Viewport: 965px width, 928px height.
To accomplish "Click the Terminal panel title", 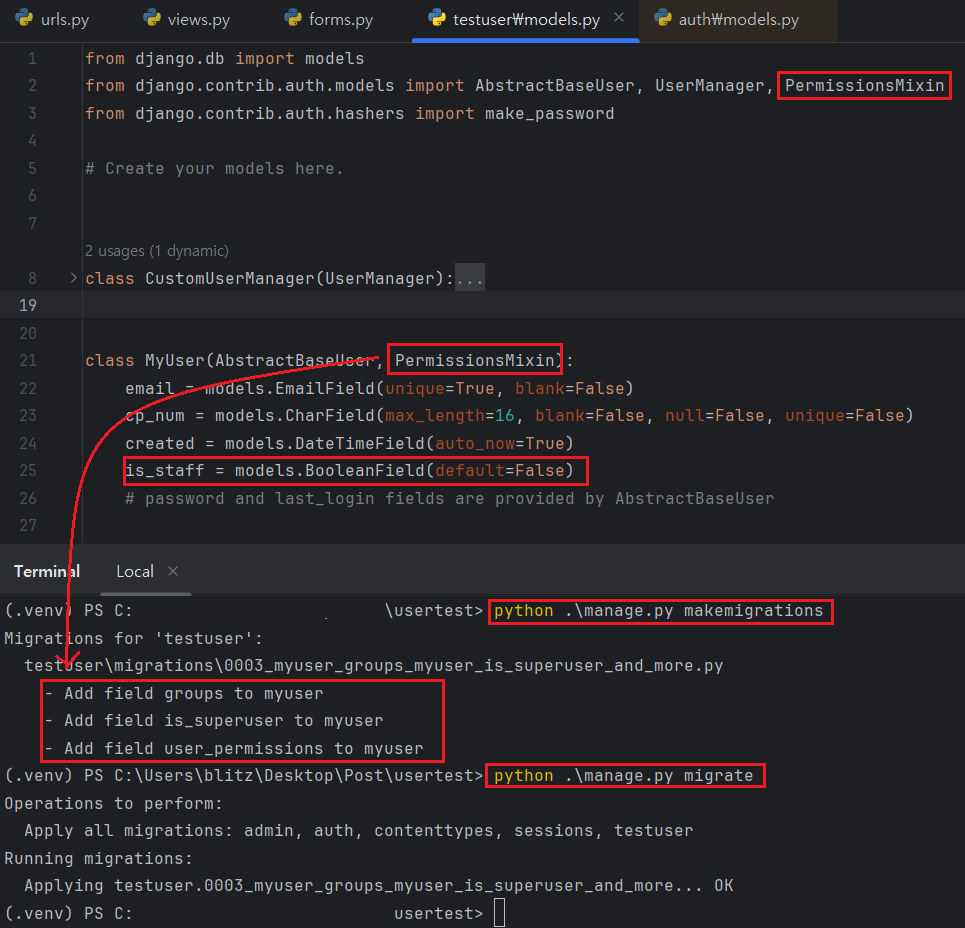I will [x=46, y=571].
